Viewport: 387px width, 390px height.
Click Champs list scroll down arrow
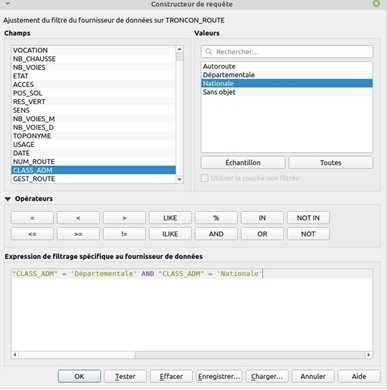click(180, 180)
